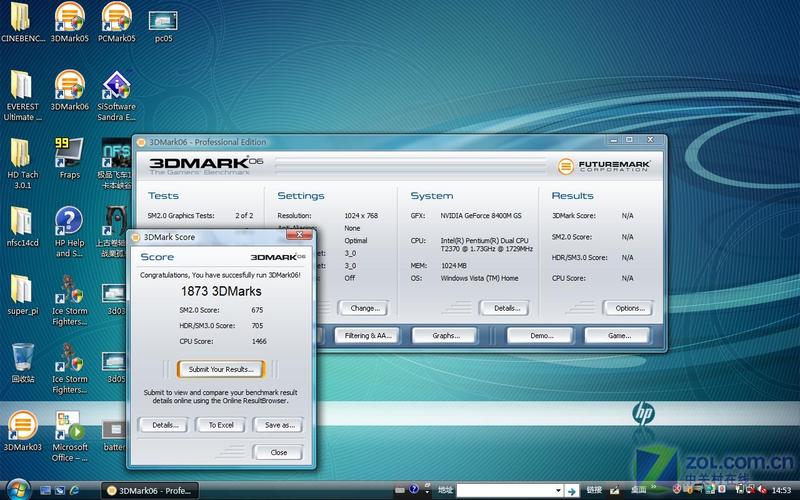Click Change button under Settings
Viewport: 800px width, 500px height.
(364, 308)
